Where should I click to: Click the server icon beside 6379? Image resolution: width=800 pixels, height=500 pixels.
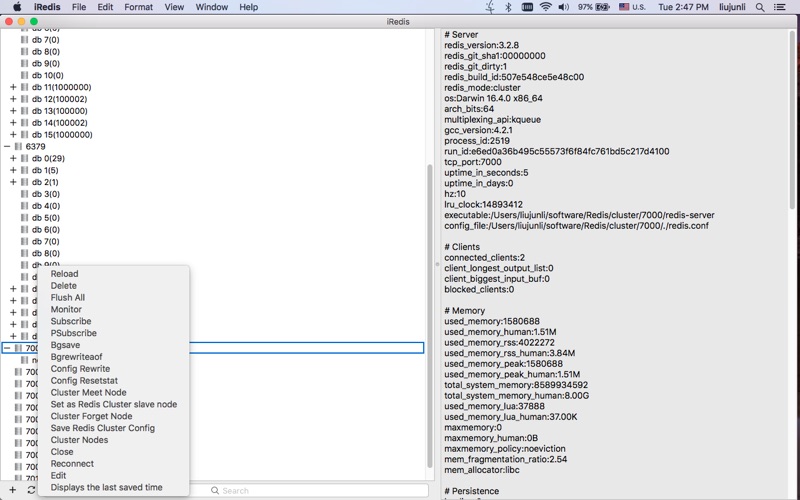click(18, 146)
